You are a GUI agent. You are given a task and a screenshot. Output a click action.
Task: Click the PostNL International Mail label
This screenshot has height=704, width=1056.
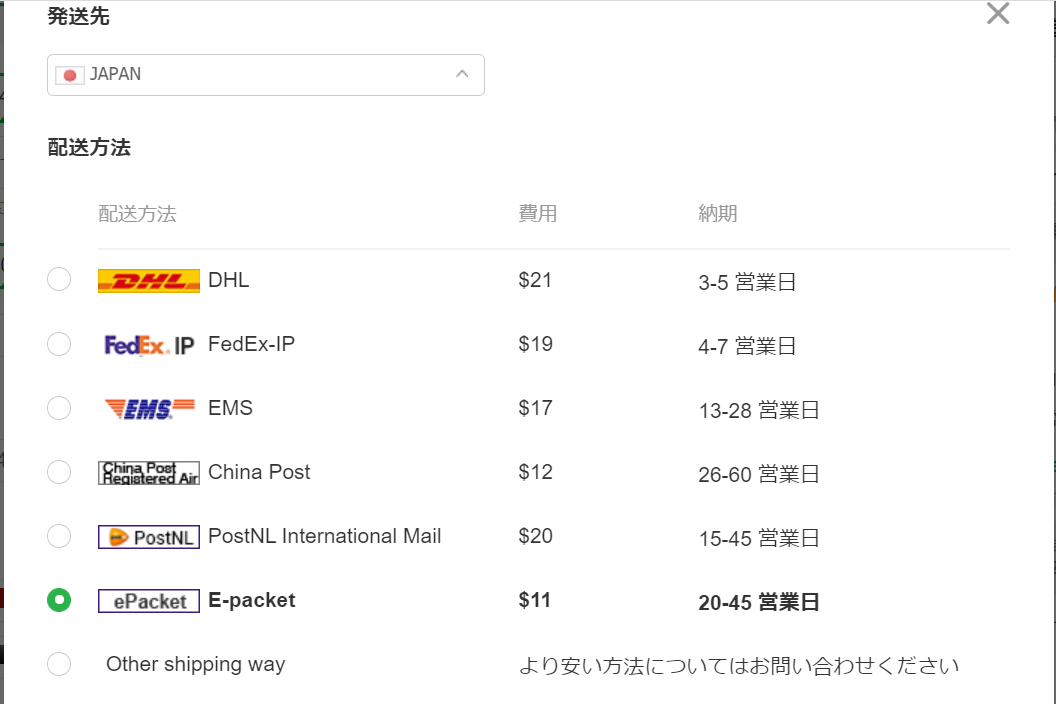coord(325,536)
